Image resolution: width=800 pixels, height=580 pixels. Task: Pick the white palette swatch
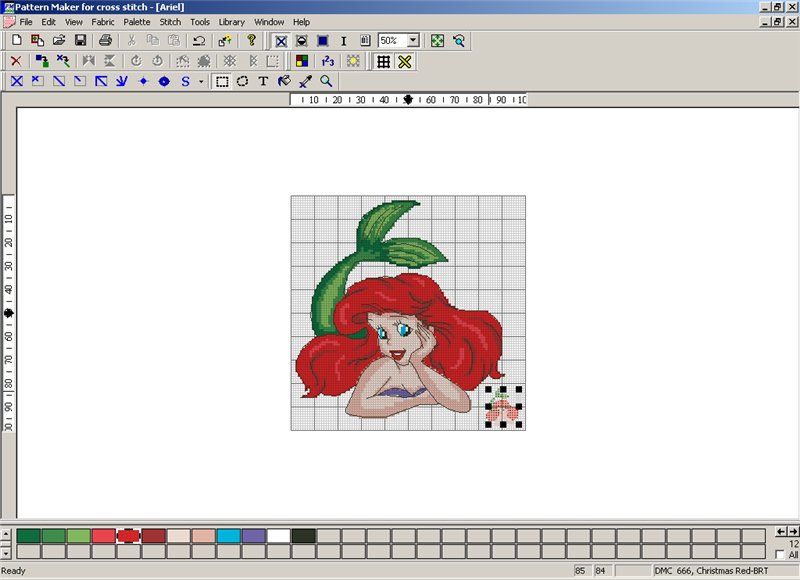(x=279, y=536)
